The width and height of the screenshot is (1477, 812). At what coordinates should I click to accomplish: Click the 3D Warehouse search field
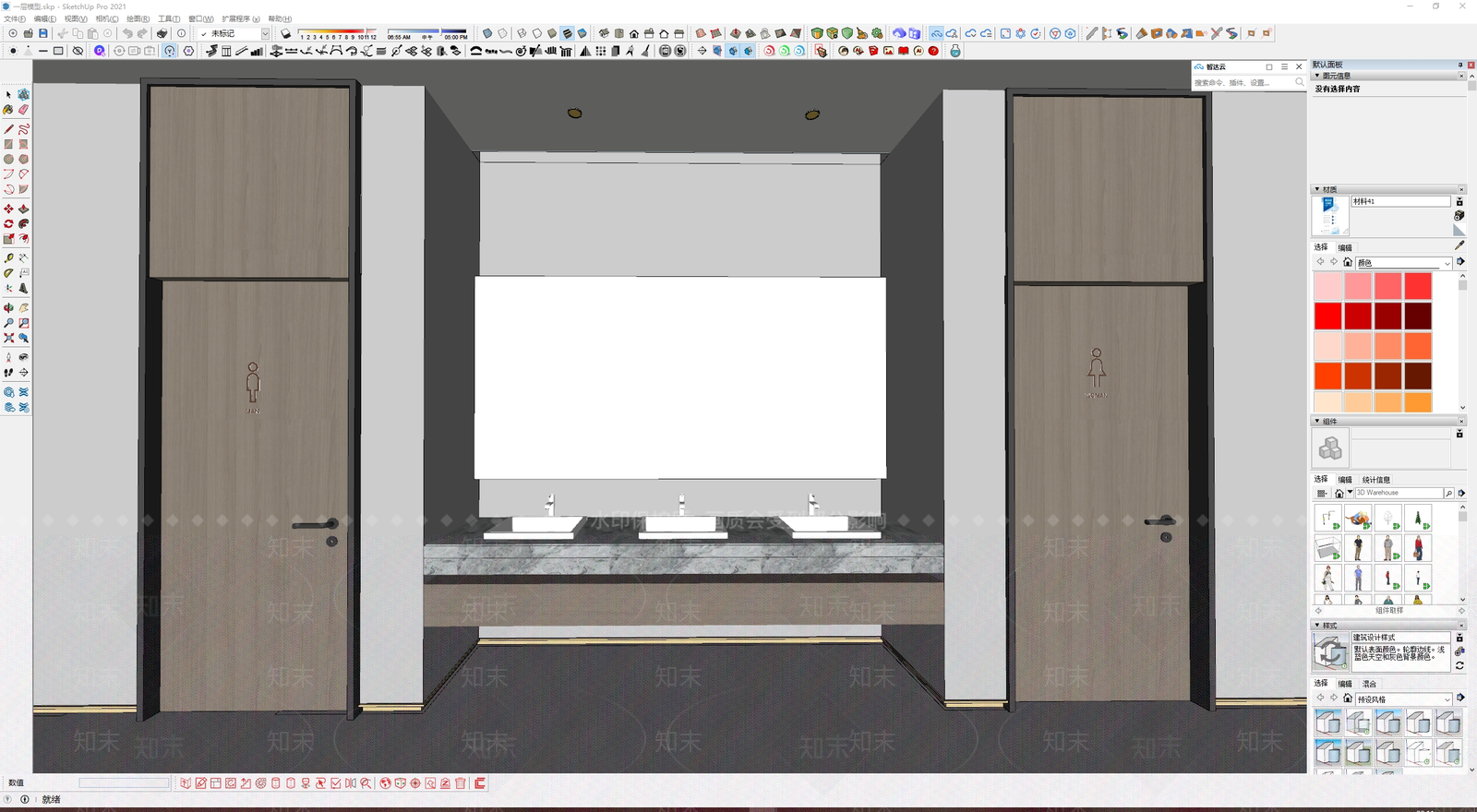1399,493
